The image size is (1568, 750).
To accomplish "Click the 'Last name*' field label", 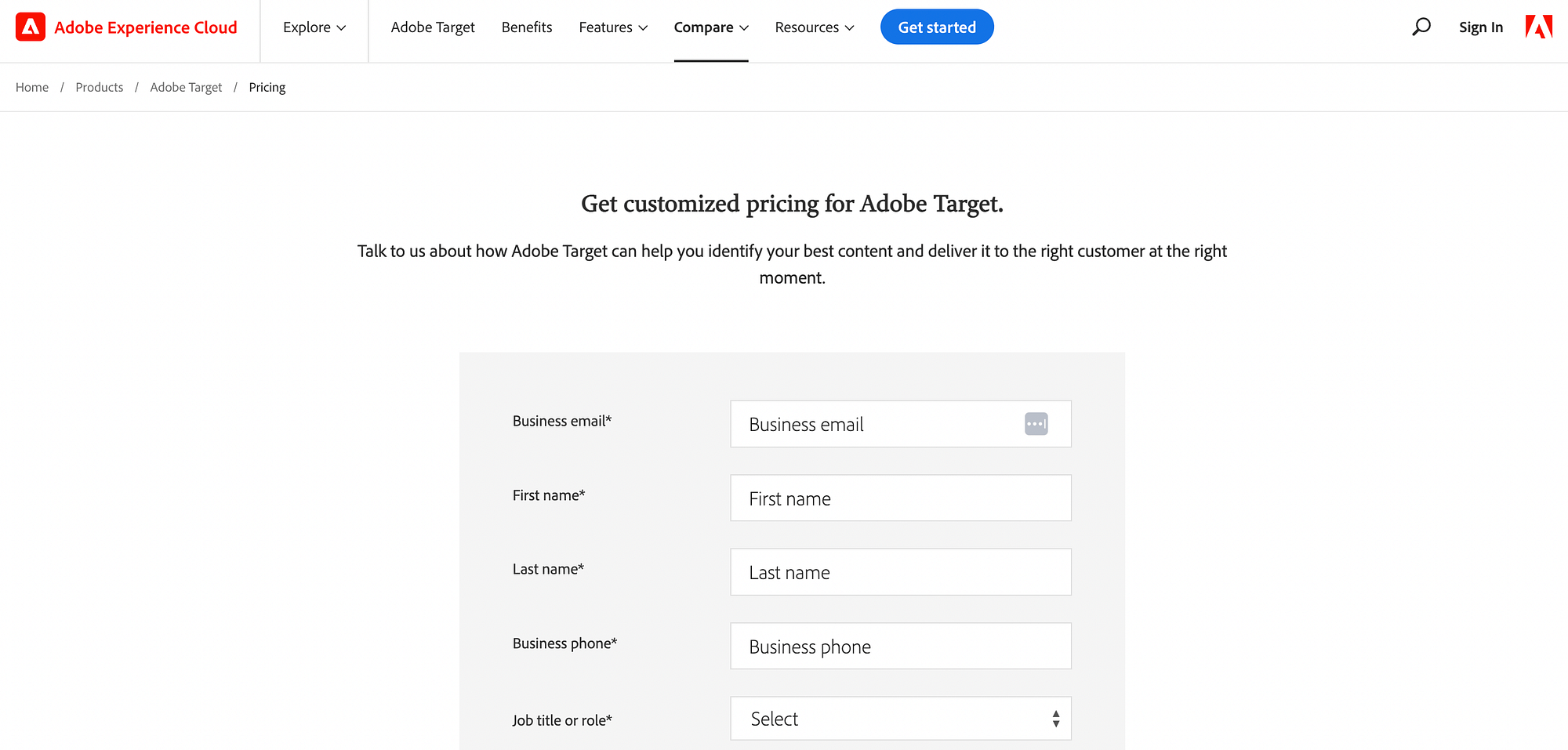I will pos(548,569).
